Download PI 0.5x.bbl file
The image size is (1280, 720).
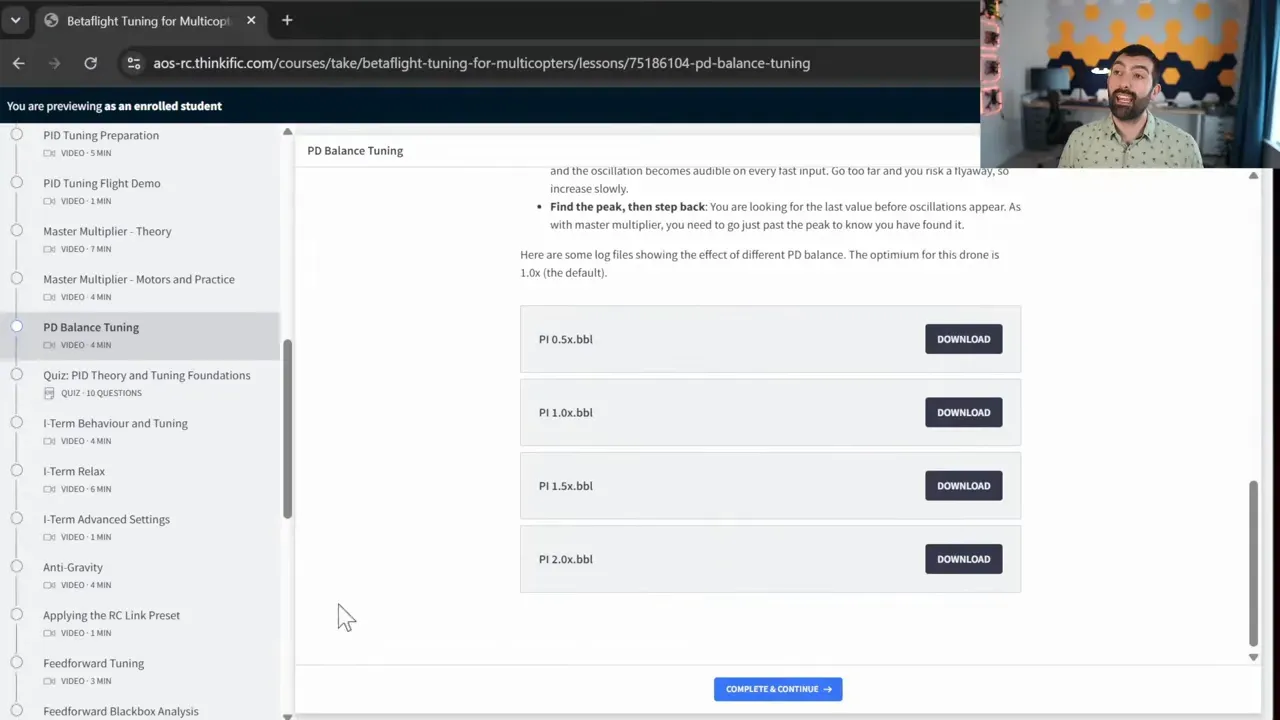[963, 339]
